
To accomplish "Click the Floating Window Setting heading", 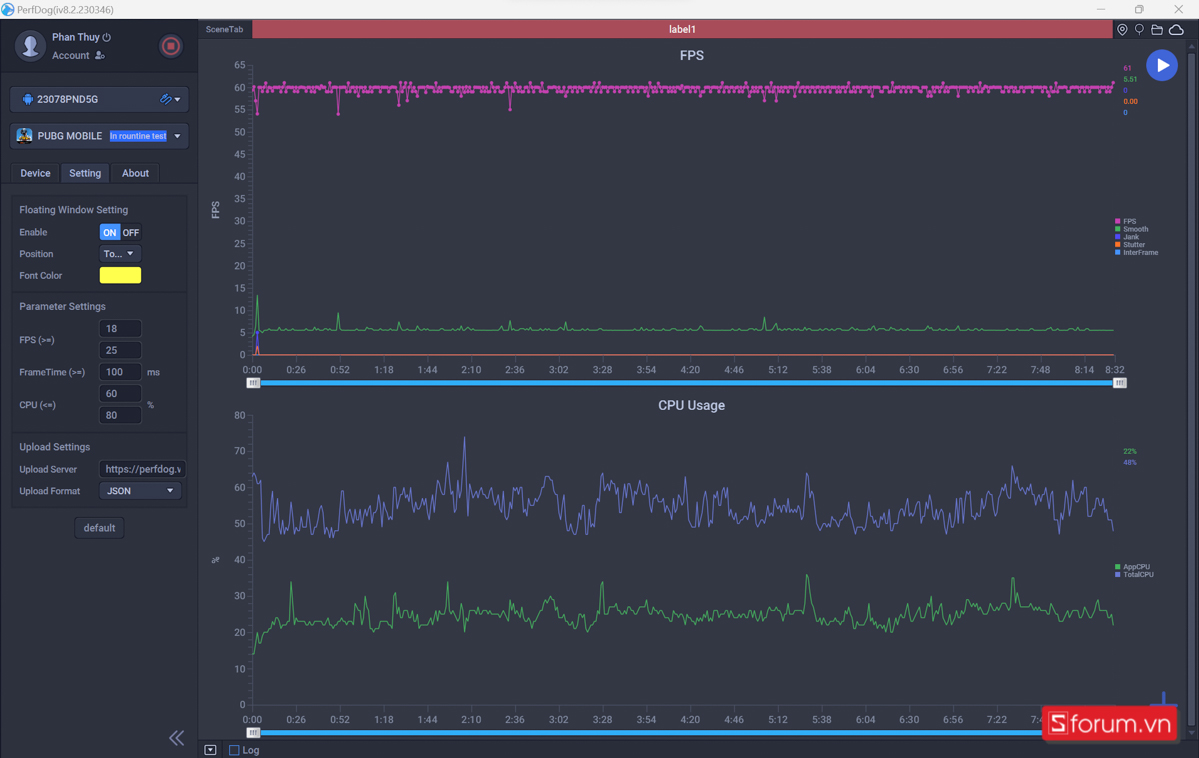I will click(73, 210).
